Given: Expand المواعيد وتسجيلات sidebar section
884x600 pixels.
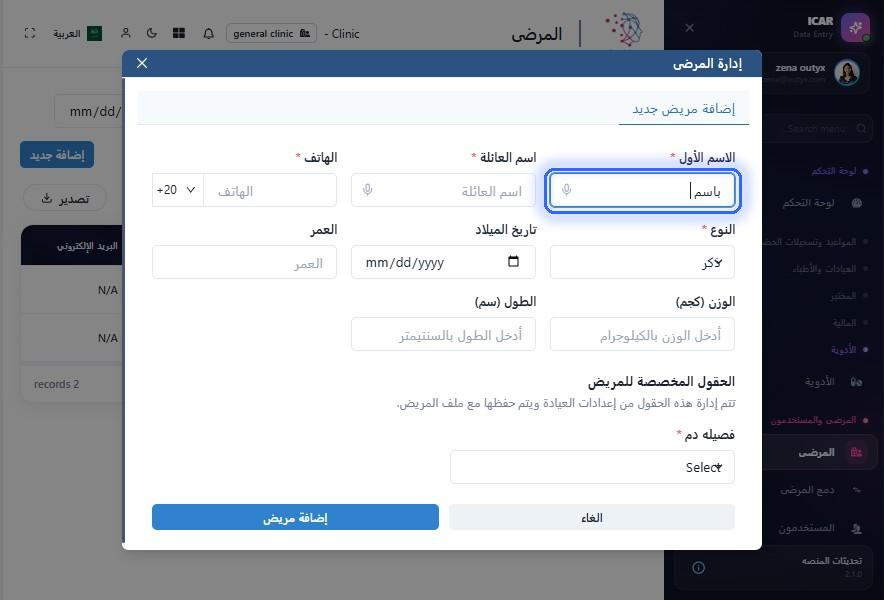Looking at the screenshot, I should pyautogui.click(x=815, y=241).
